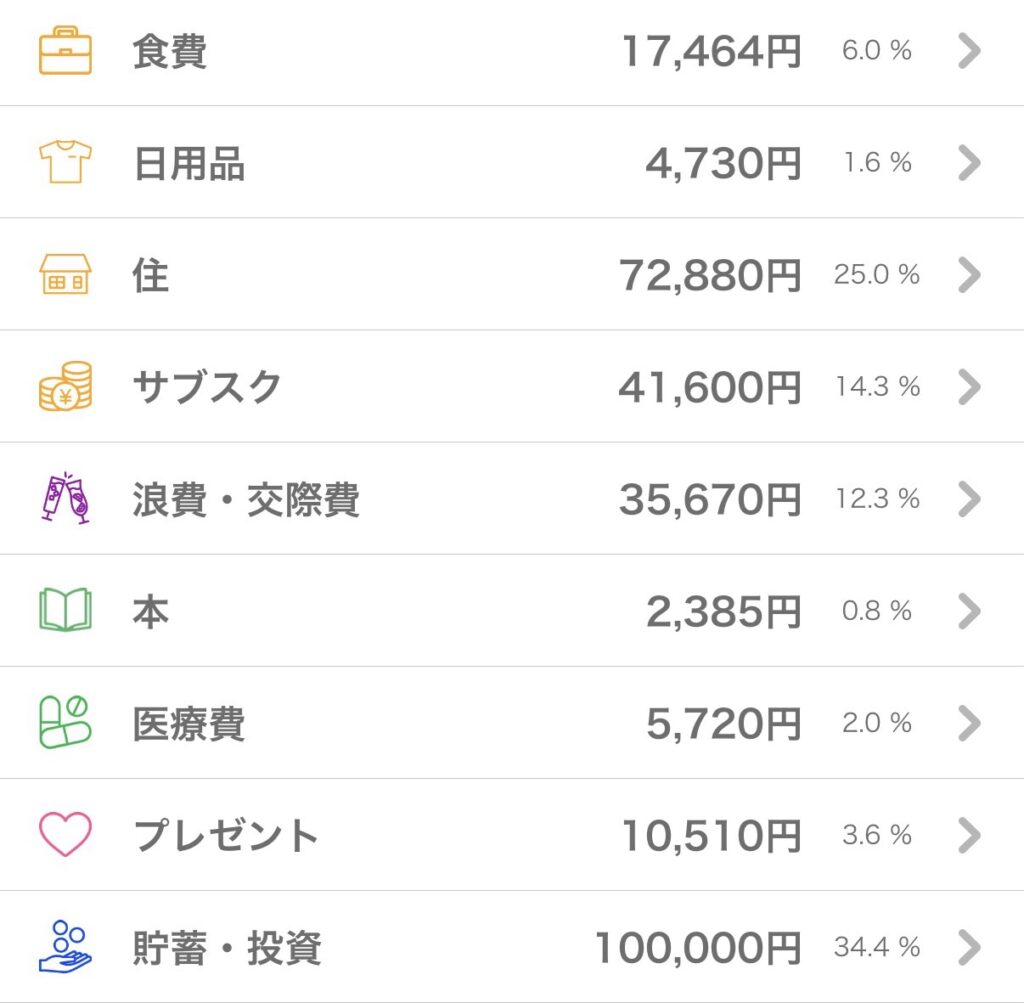Image resolution: width=1024 pixels, height=1003 pixels.
Task: Click the open book icon
Action: pyautogui.click(x=65, y=610)
